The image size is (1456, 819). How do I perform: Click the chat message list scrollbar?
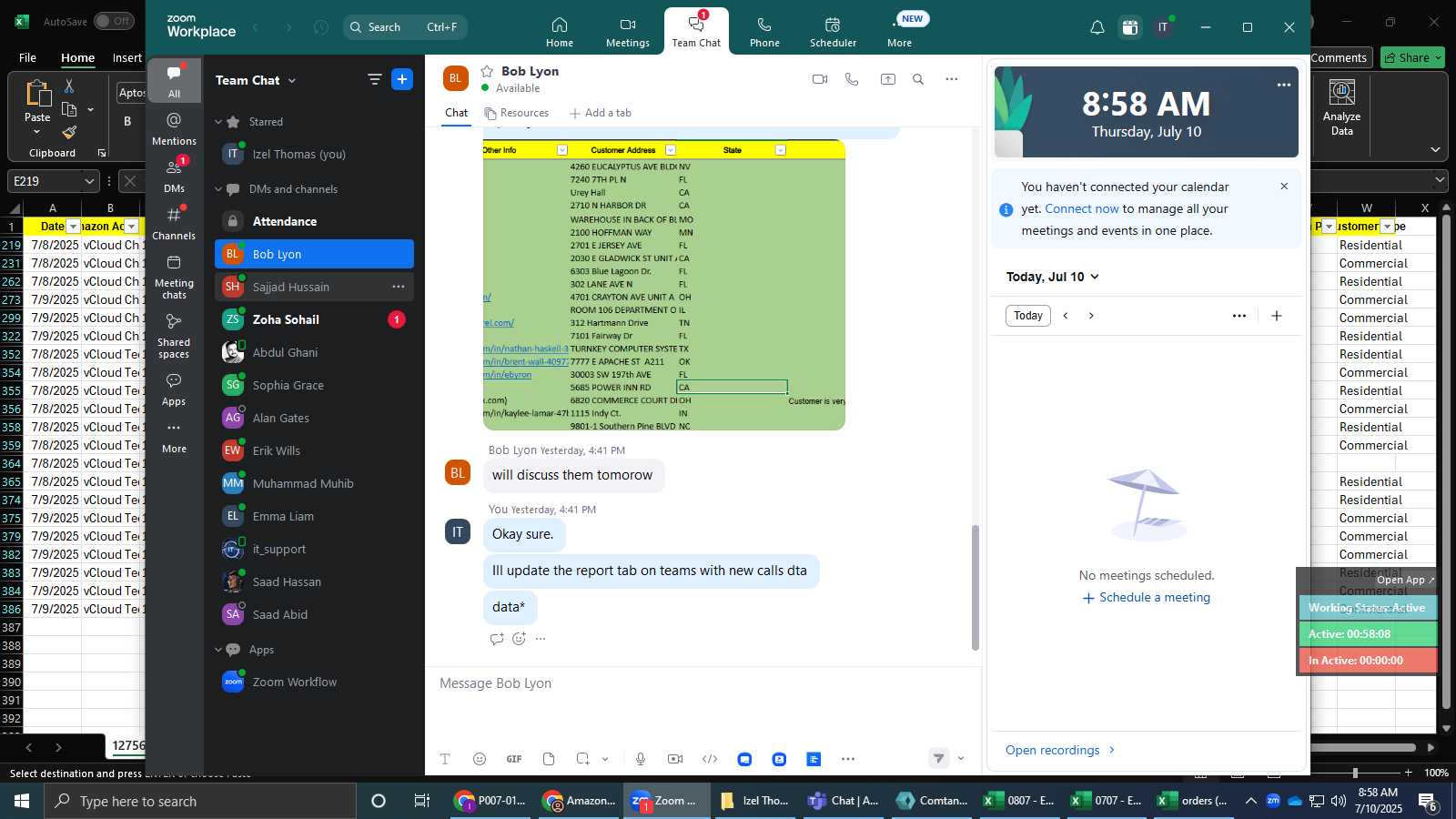pyautogui.click(x=976, y=588)
